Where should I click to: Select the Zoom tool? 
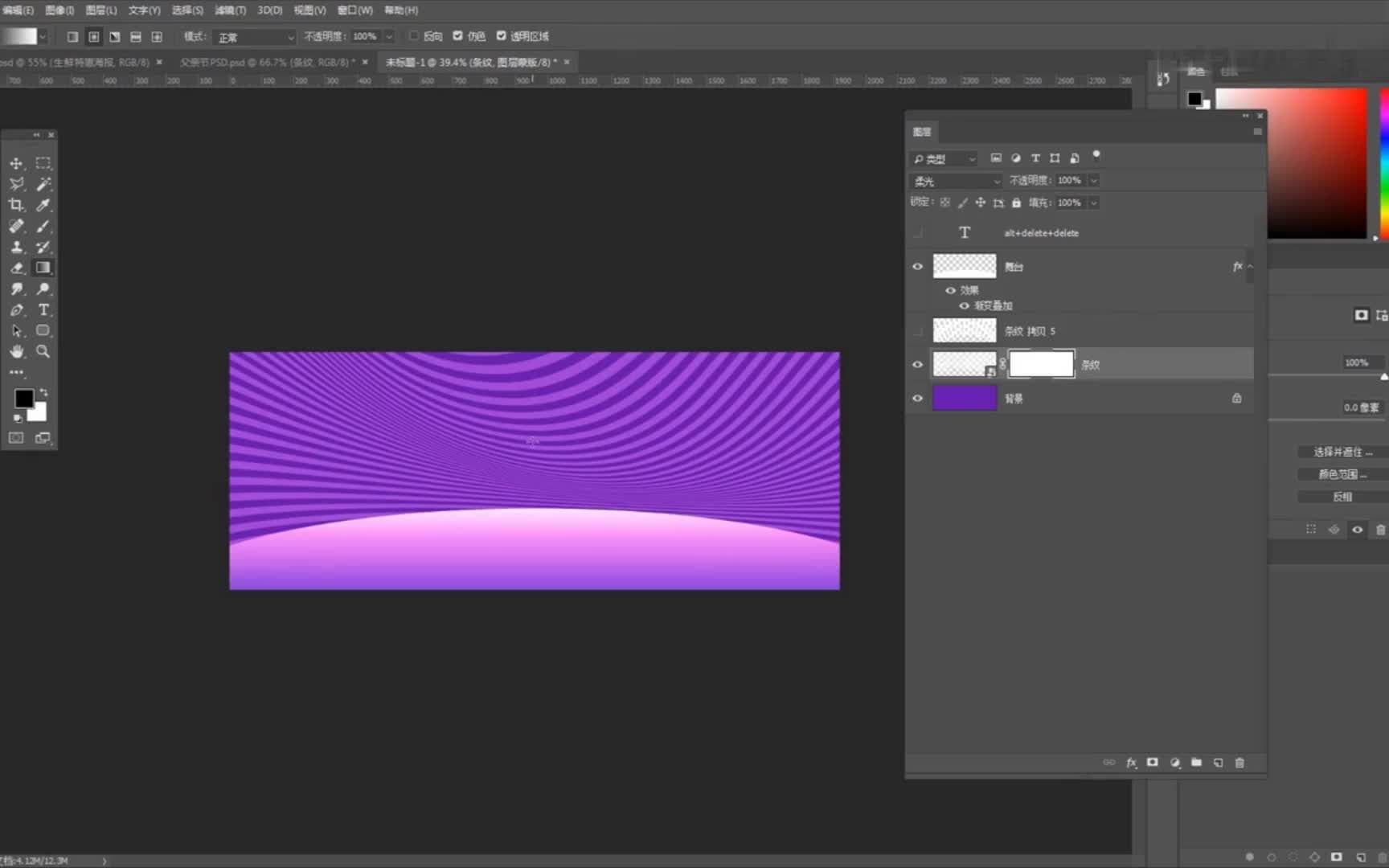click(x=43, y=351)
